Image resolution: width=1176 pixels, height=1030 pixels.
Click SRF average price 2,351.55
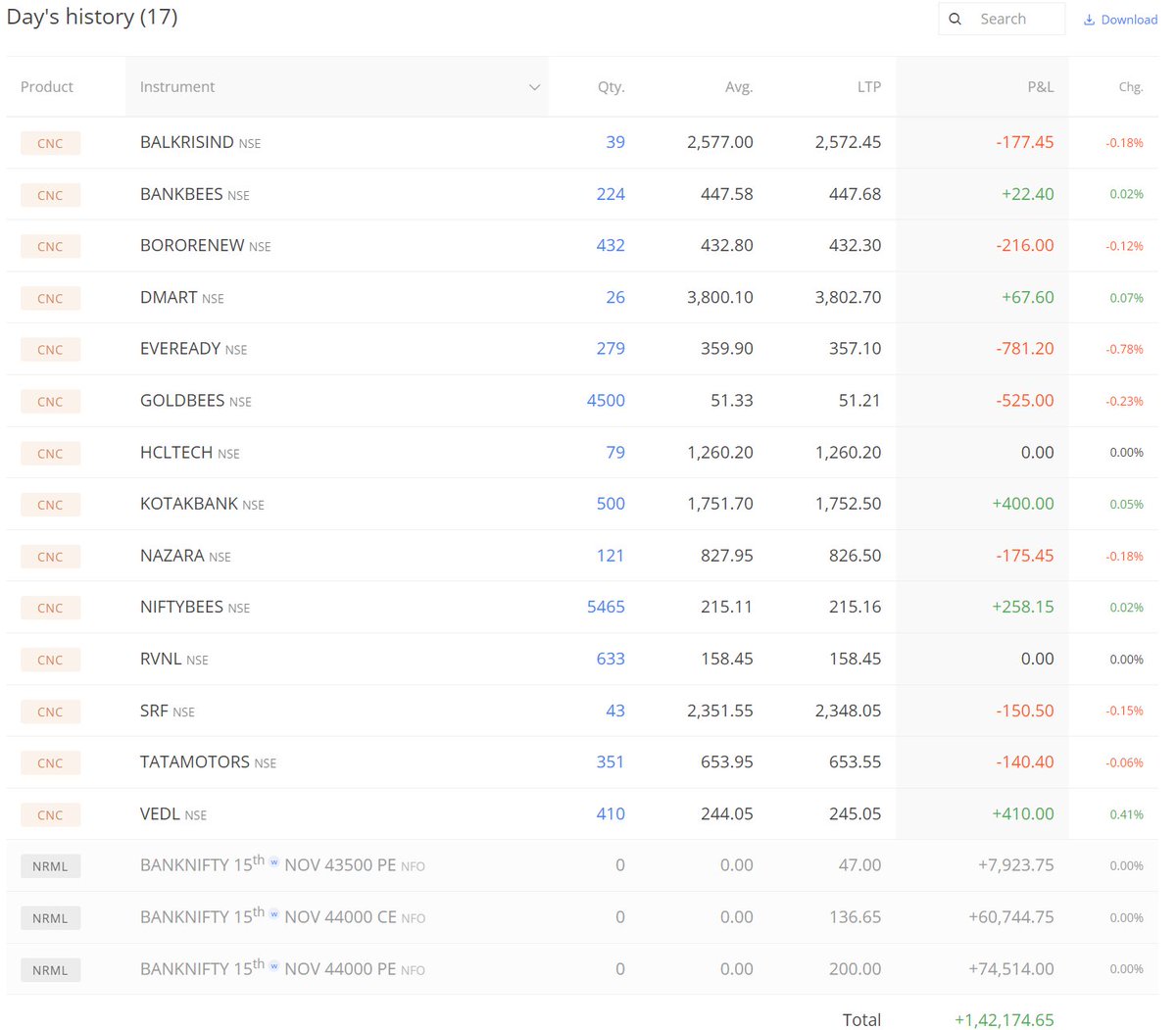[x=720, y=711]
